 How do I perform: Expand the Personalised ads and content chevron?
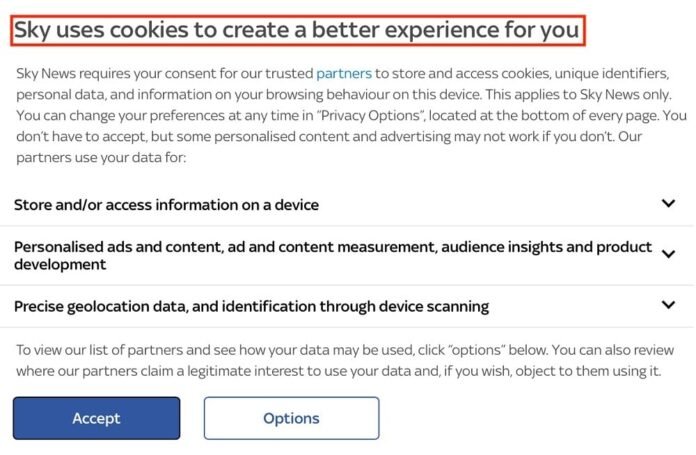[669, 254]
